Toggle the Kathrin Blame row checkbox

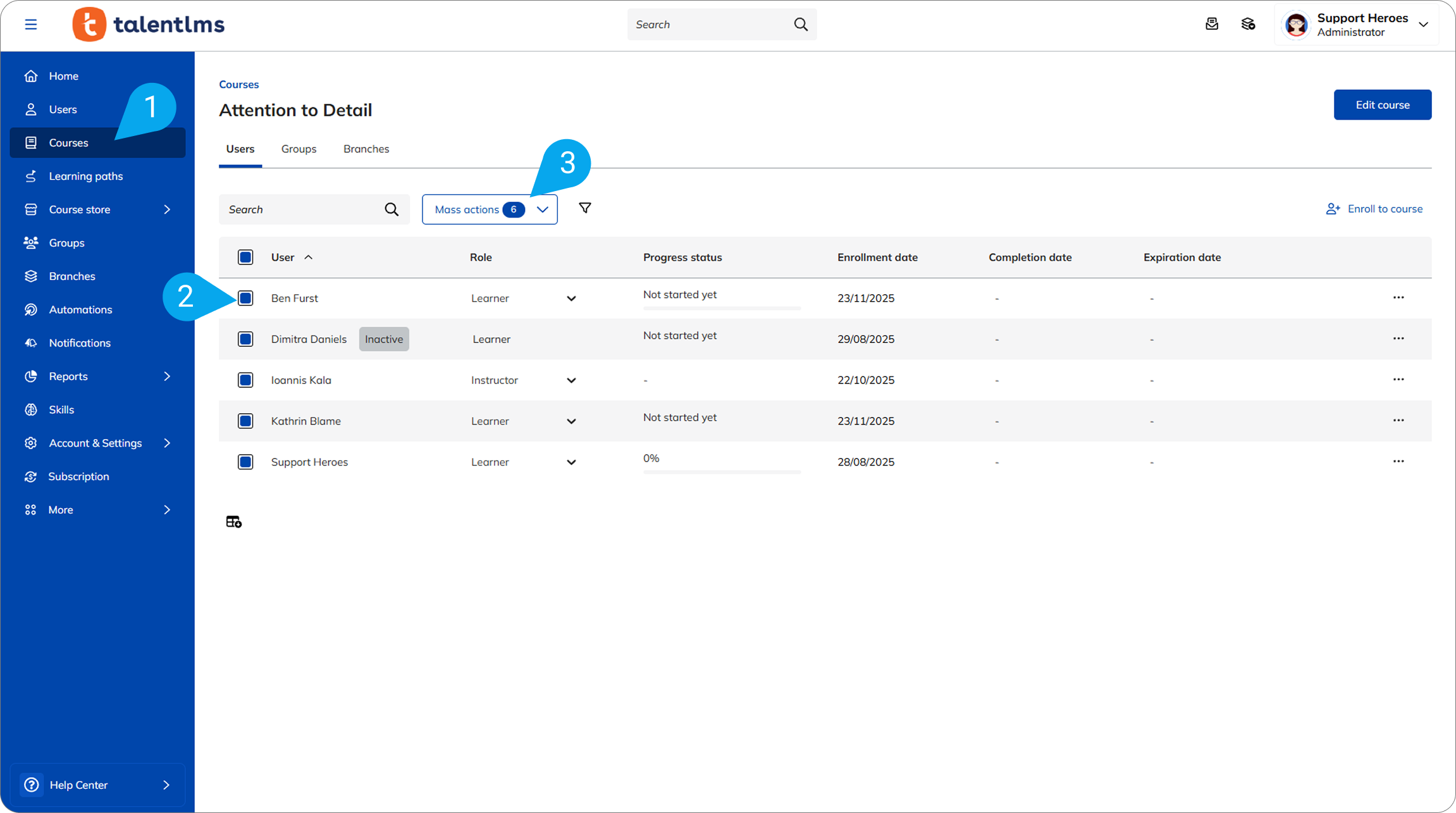[x=245, y=421]
